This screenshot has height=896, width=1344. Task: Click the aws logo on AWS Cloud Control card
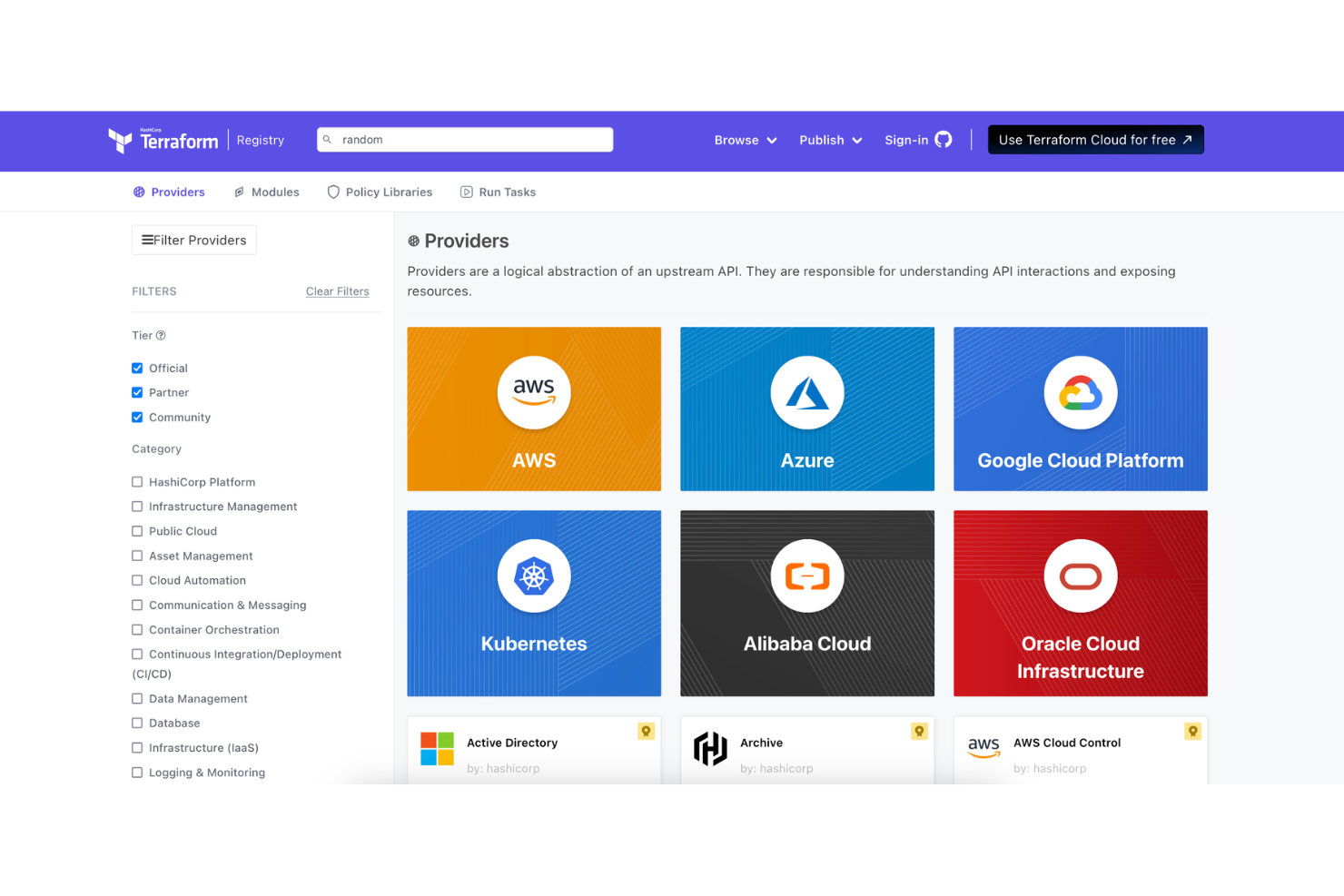click(x=983, y=748)
